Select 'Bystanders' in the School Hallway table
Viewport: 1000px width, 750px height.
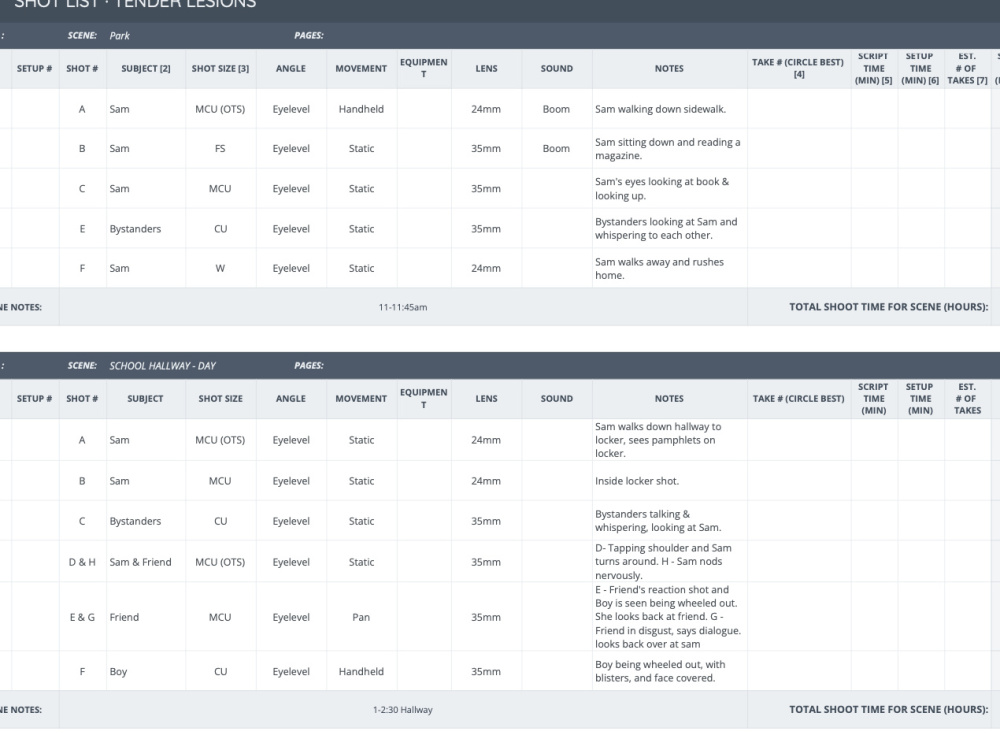tap(135, 521)
